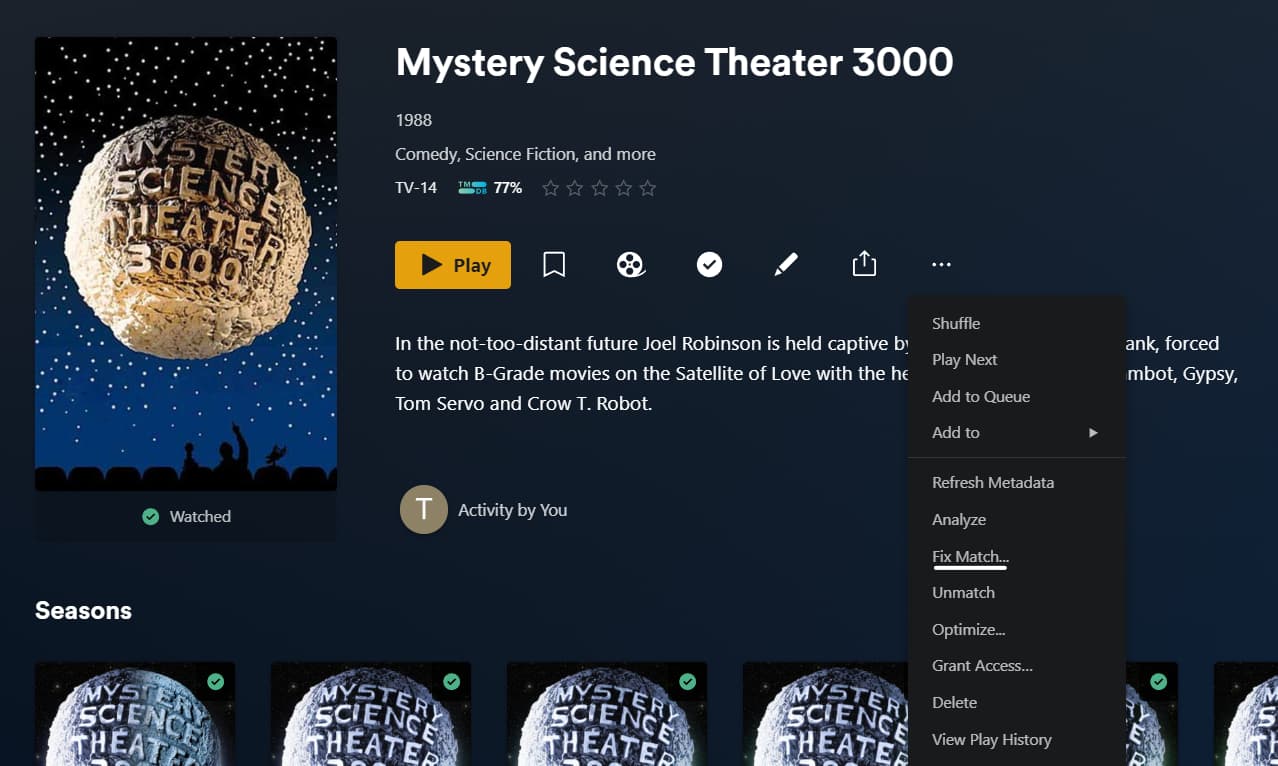The width and height of the screenshot is (1278, 766).
Task: Click watched checkmark on first season
Action: pos(215,681)
